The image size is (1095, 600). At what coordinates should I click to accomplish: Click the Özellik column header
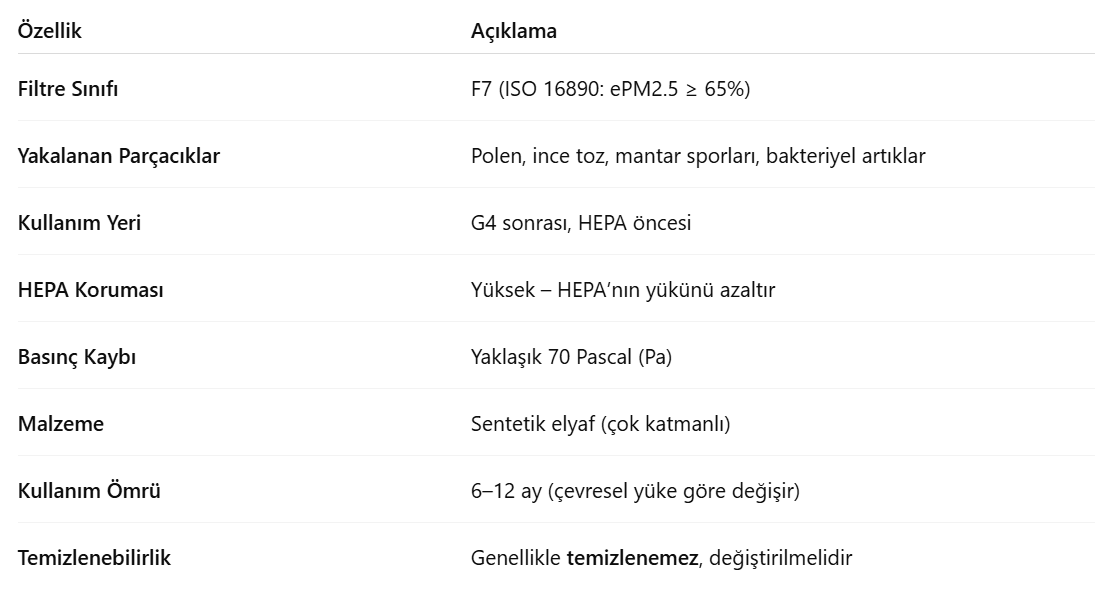point(50,31)
